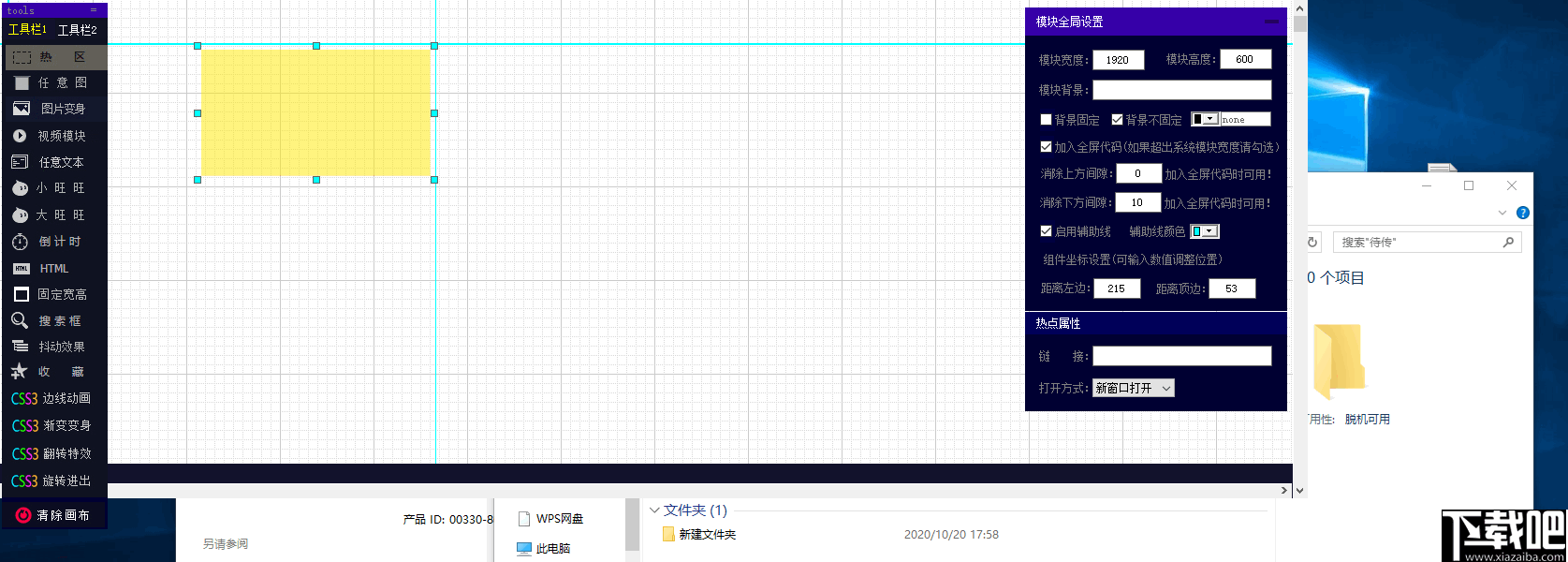Image resolution: width=1568 pixels, height=562 pixels.
Task: Click the 链接 URL input field
Action: click(1182, 356)
